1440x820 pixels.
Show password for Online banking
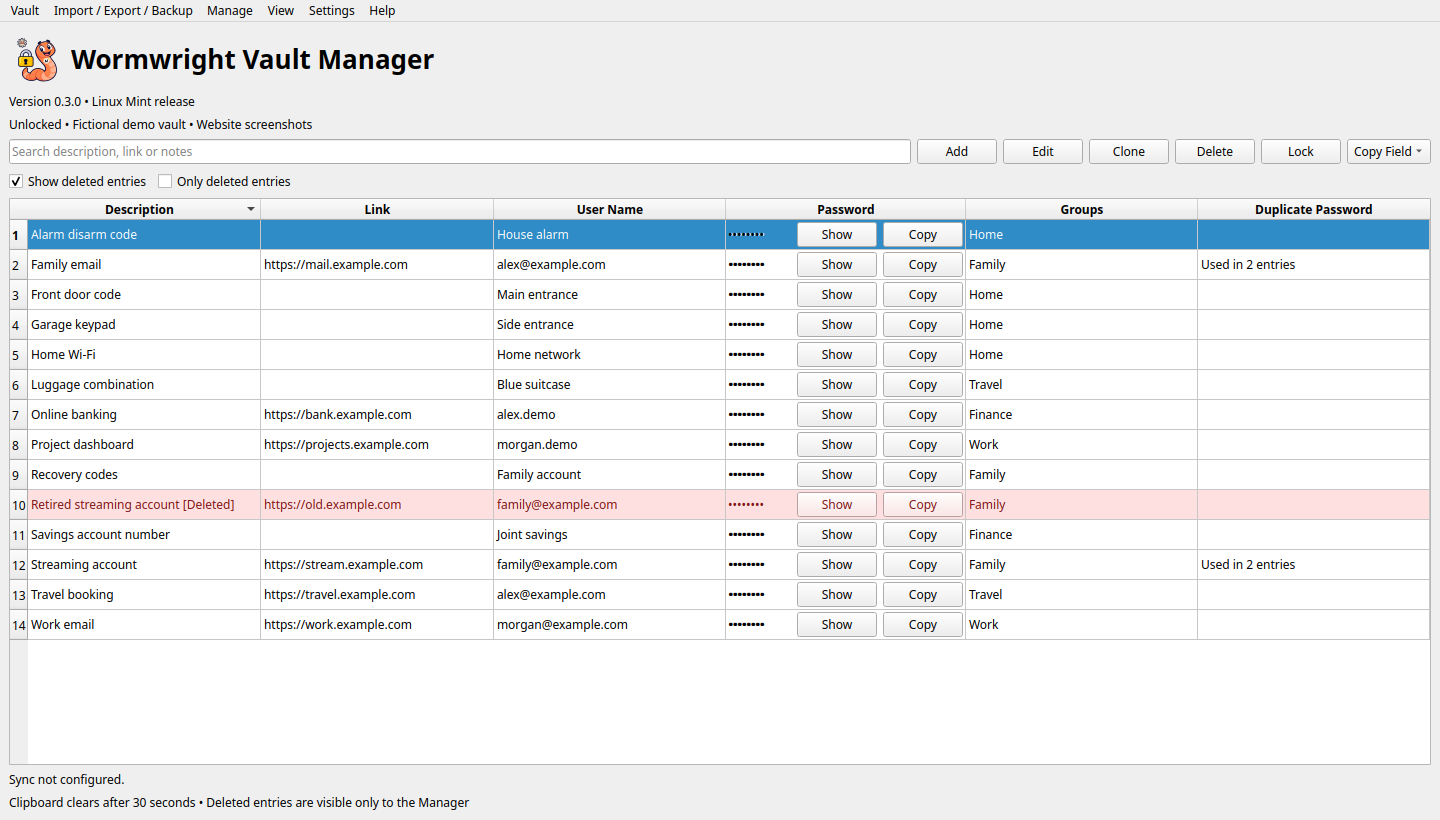(x=837, y=415)
